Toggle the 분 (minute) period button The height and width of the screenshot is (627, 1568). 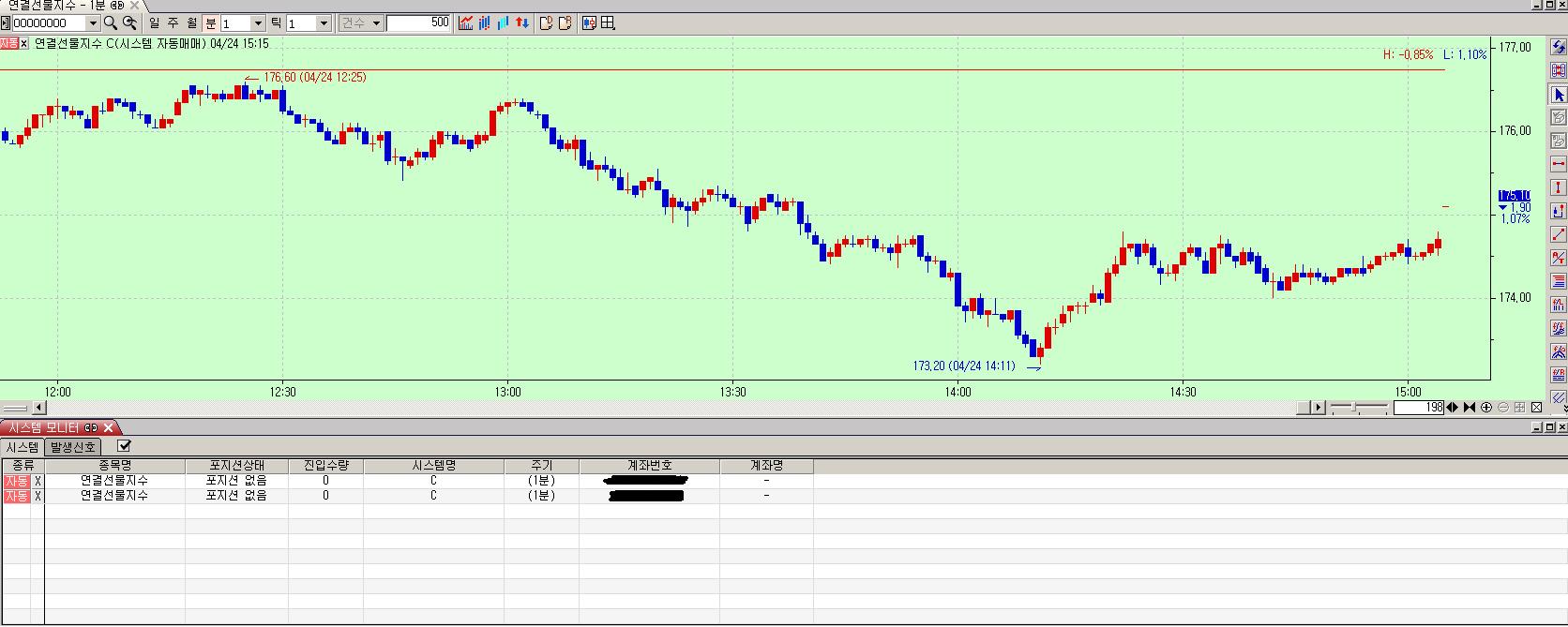pos(211,22)
